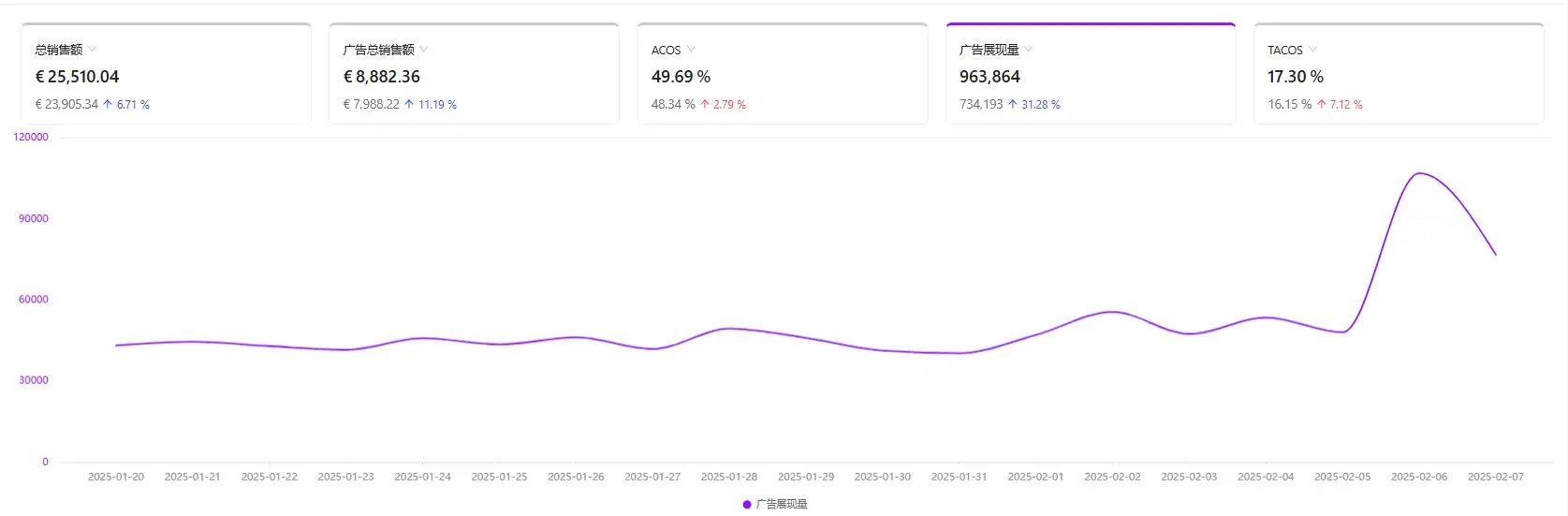The width and height of the screenshot is (1568, 516).
Task: Click the 2025-02-02 date axis label
Action: 1112,477
